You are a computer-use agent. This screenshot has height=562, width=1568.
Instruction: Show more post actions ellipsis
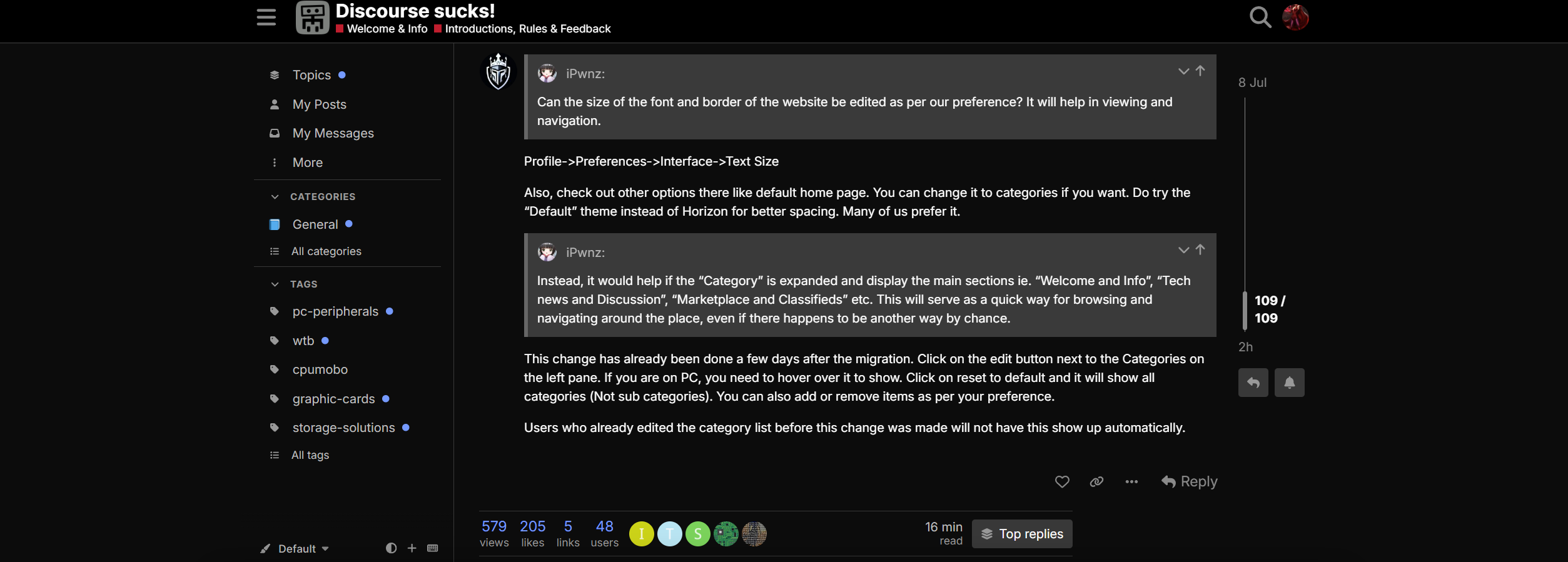click(1131, 481)
